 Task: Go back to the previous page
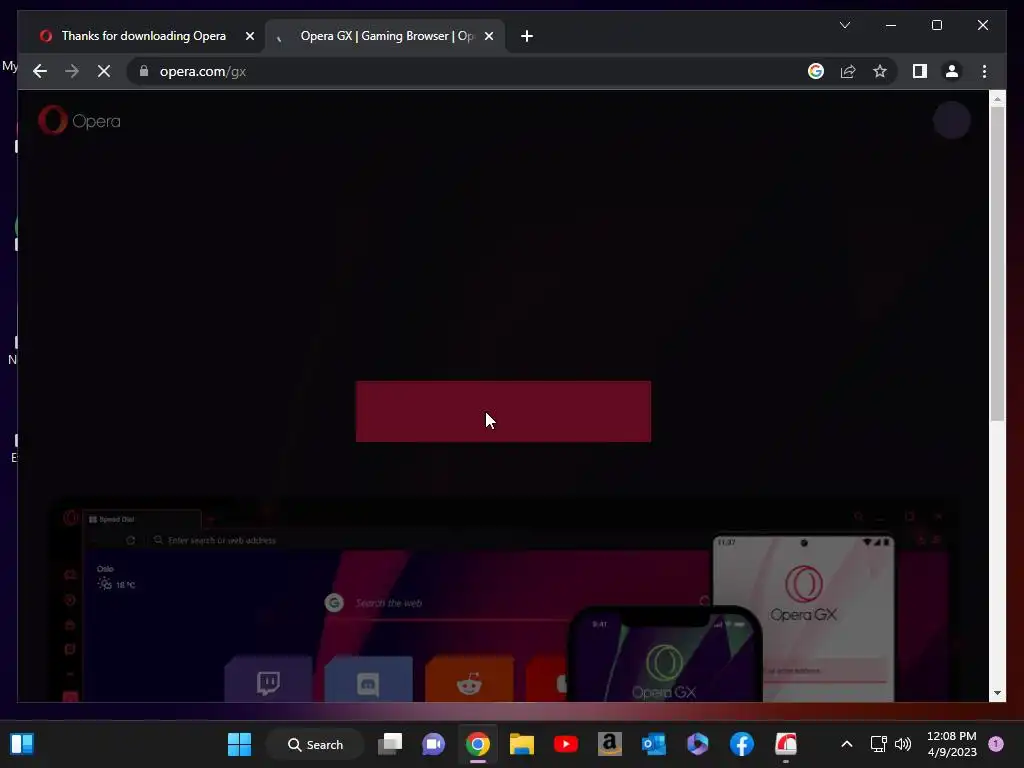(40, 71)
